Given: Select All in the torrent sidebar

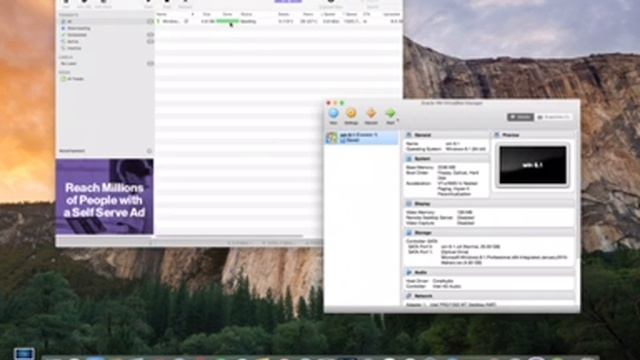Looking at the screenshot, I should [x=106, y=21].
